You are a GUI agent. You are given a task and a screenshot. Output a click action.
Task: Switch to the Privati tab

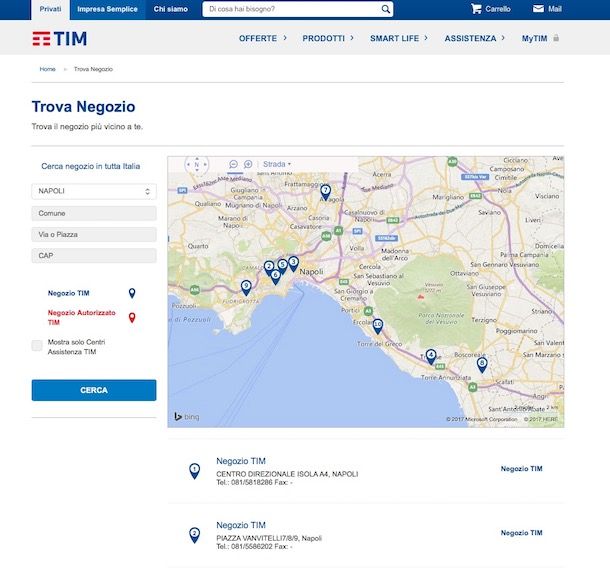[50, 9]
